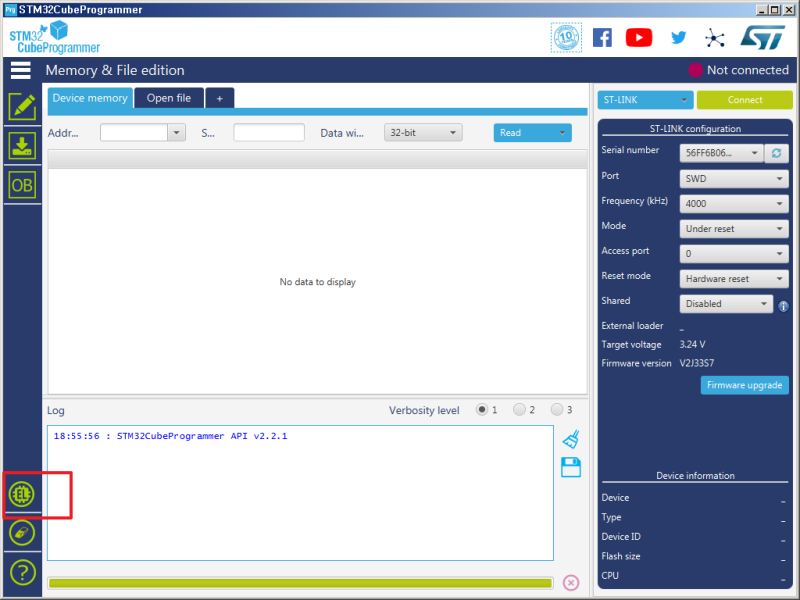This screenshot has height=600, width=800.
Task: Save the log using the floppy disk icon
Action: pyautogui.click(x=571, y=467)
